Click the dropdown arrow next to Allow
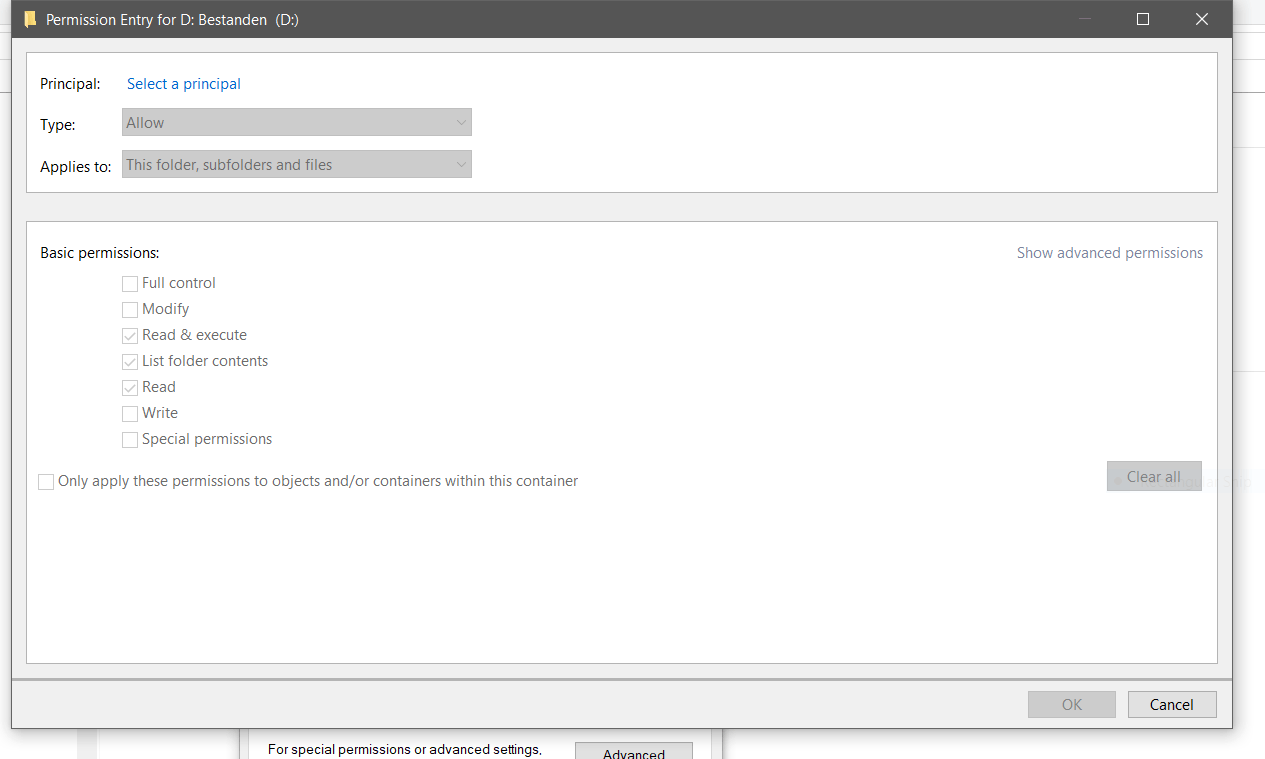 [461, 121]
